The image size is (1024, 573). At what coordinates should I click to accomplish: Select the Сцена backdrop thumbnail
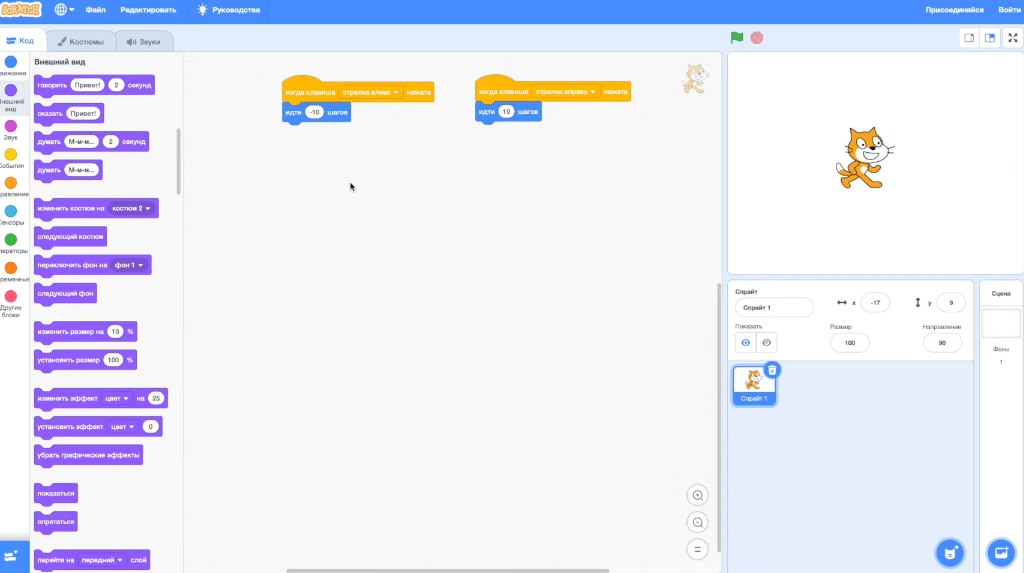coord(1000,323)
